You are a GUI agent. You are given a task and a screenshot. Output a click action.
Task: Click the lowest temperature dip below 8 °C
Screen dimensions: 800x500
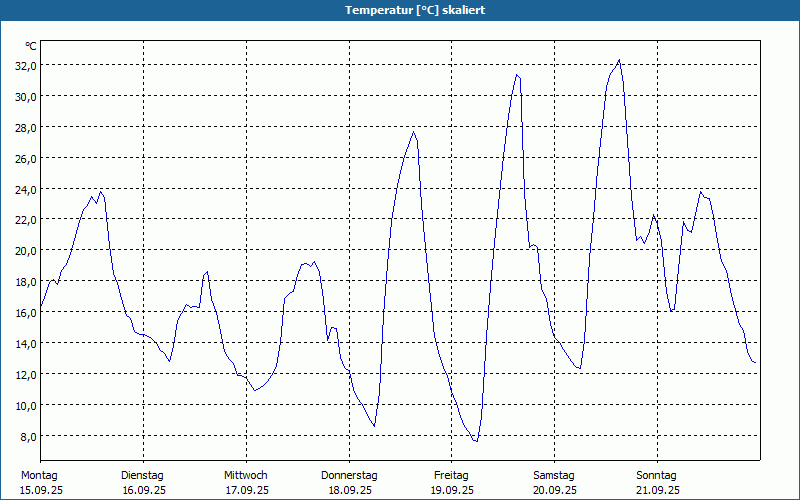(477, 441)
